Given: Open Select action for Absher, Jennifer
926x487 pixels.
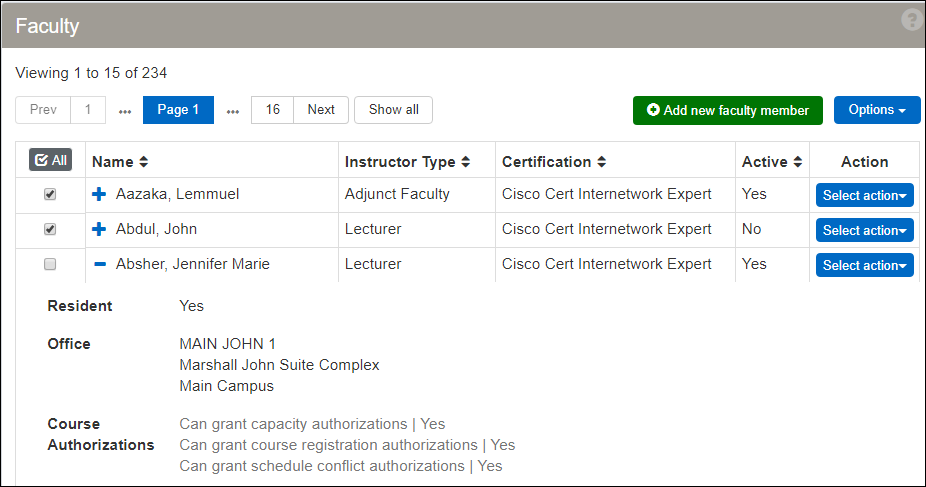Looking at the screenshot, I should pyautogui.click(x=864, y=265).
